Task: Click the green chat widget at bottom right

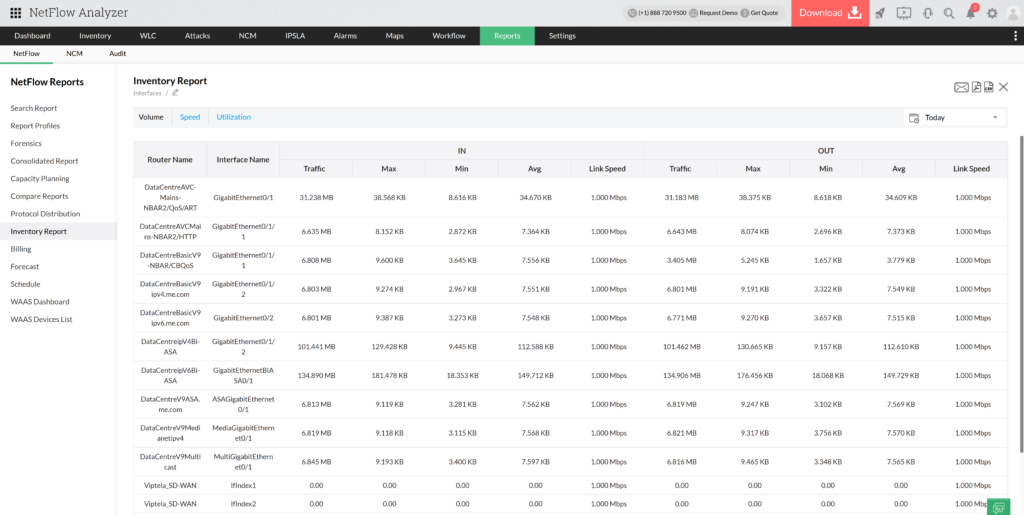Action: tap(999, 506)
